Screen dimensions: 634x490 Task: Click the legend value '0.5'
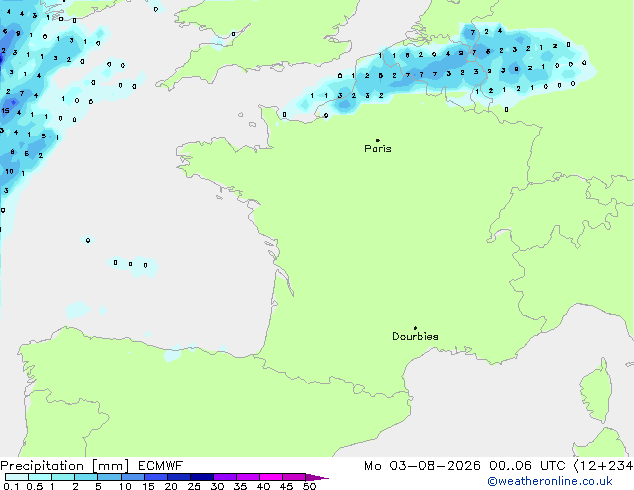[34, 486]
